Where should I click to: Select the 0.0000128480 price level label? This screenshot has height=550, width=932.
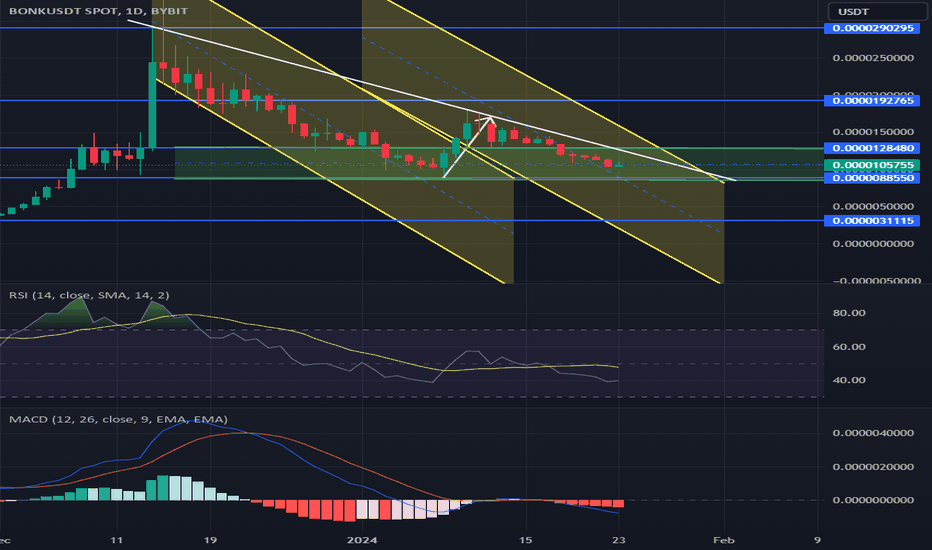[872, 148]
